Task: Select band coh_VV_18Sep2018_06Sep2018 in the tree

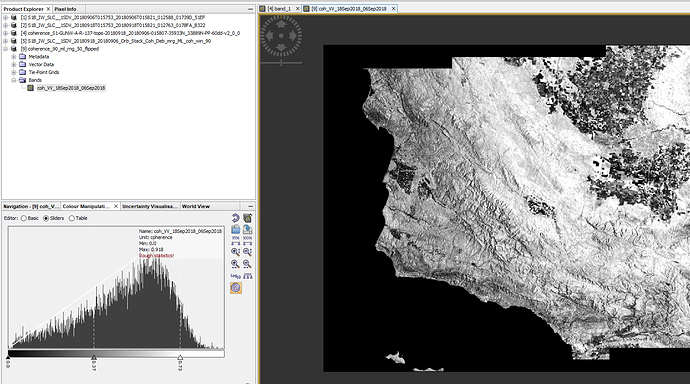Action: (x=71, y=88)
